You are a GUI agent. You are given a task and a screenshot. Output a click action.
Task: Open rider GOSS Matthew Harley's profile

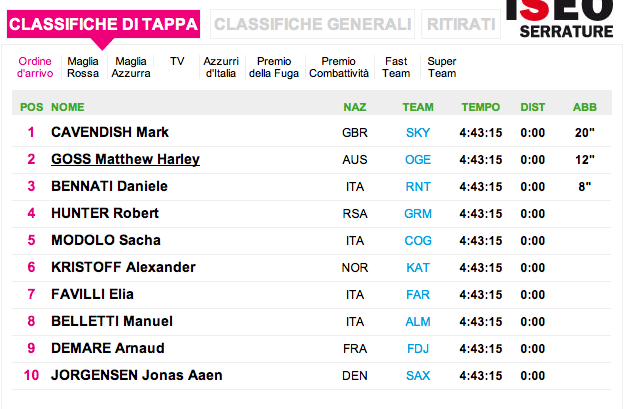pyautogui.click(x=125, y=159)
